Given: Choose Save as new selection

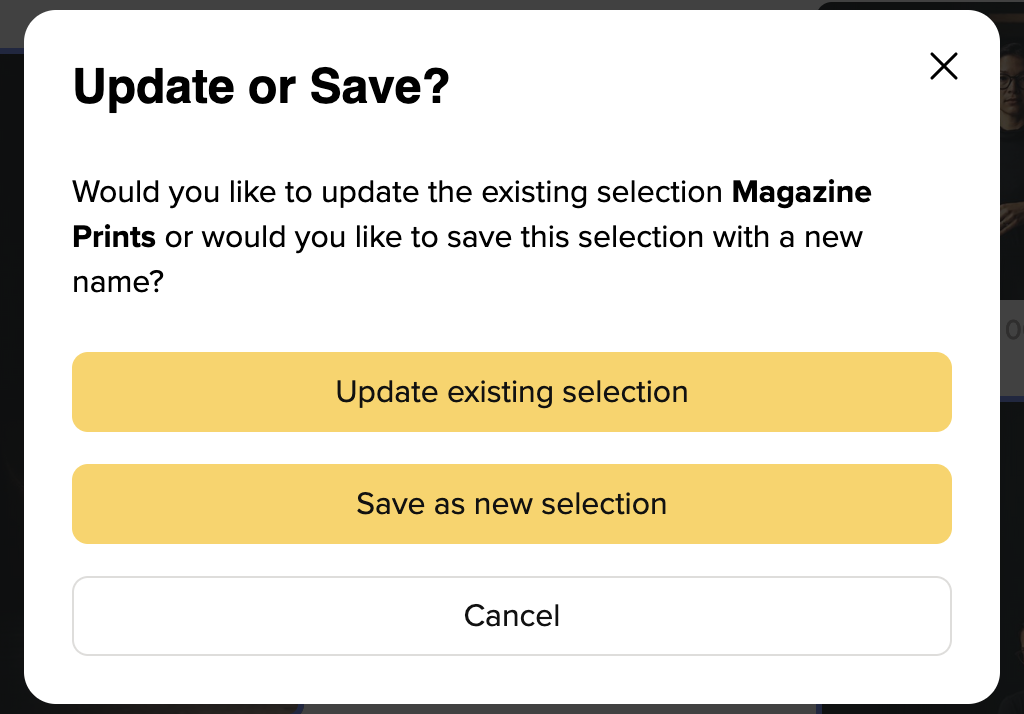Looking at the screenshot, I should point(511,504).
